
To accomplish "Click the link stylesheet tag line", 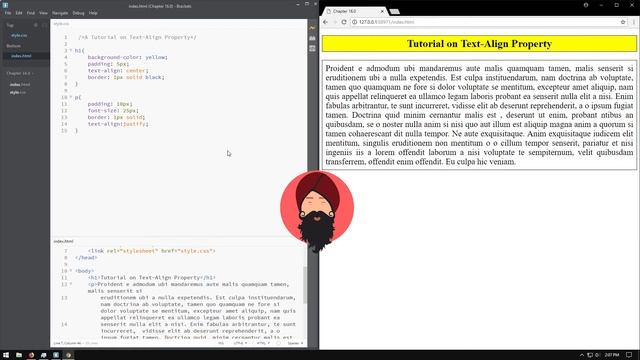I will [151, 251].
